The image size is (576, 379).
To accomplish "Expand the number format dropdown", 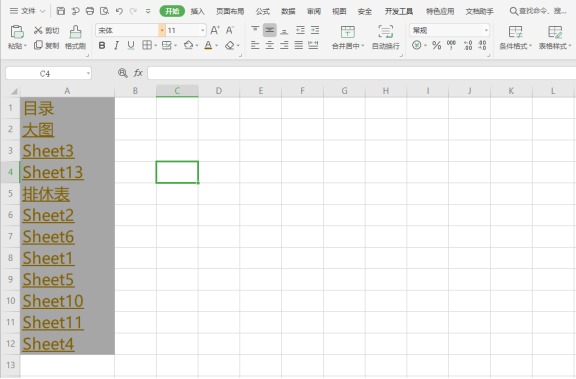I will (486, 30).
